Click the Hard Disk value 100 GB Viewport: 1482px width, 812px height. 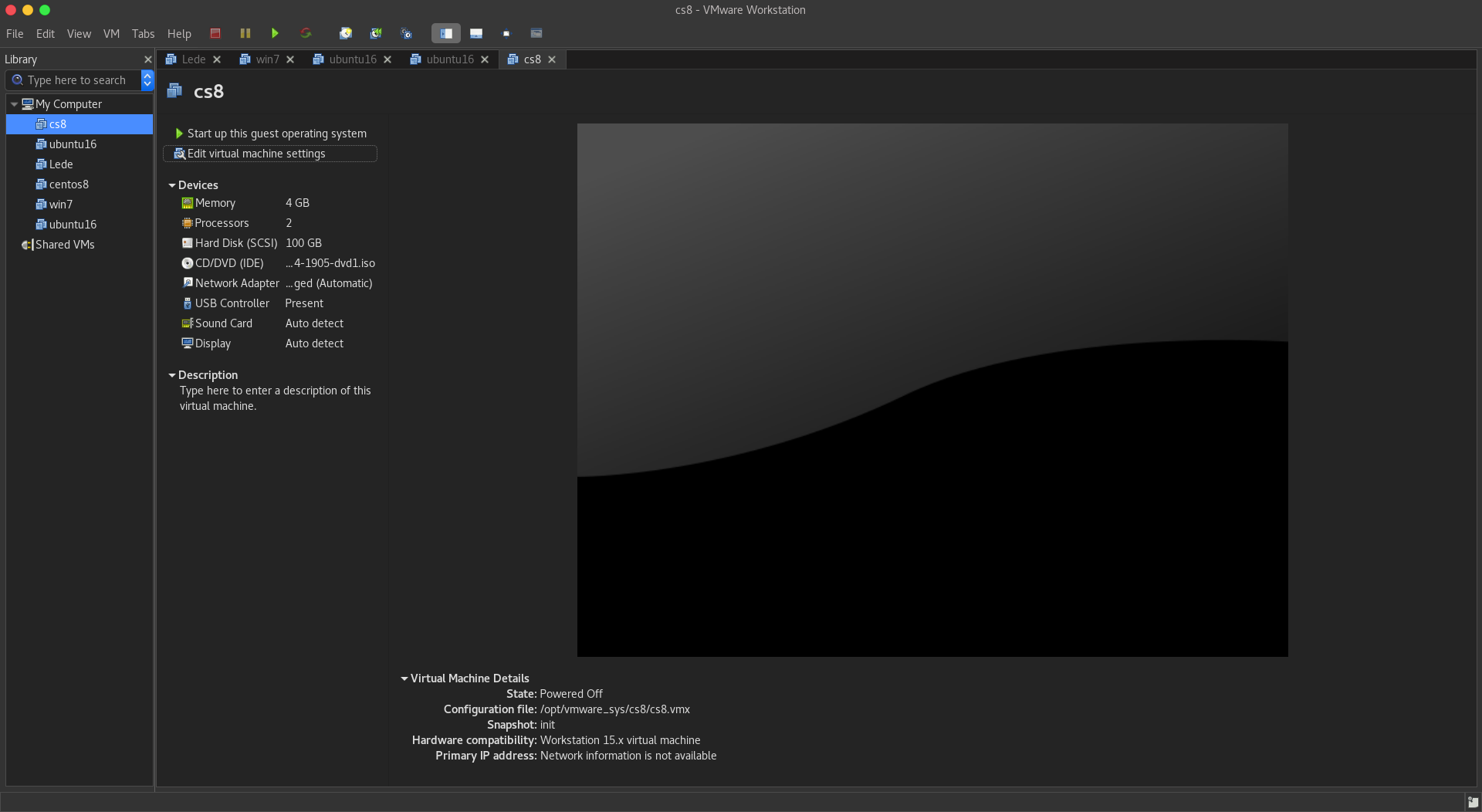(x=303, y=243)
